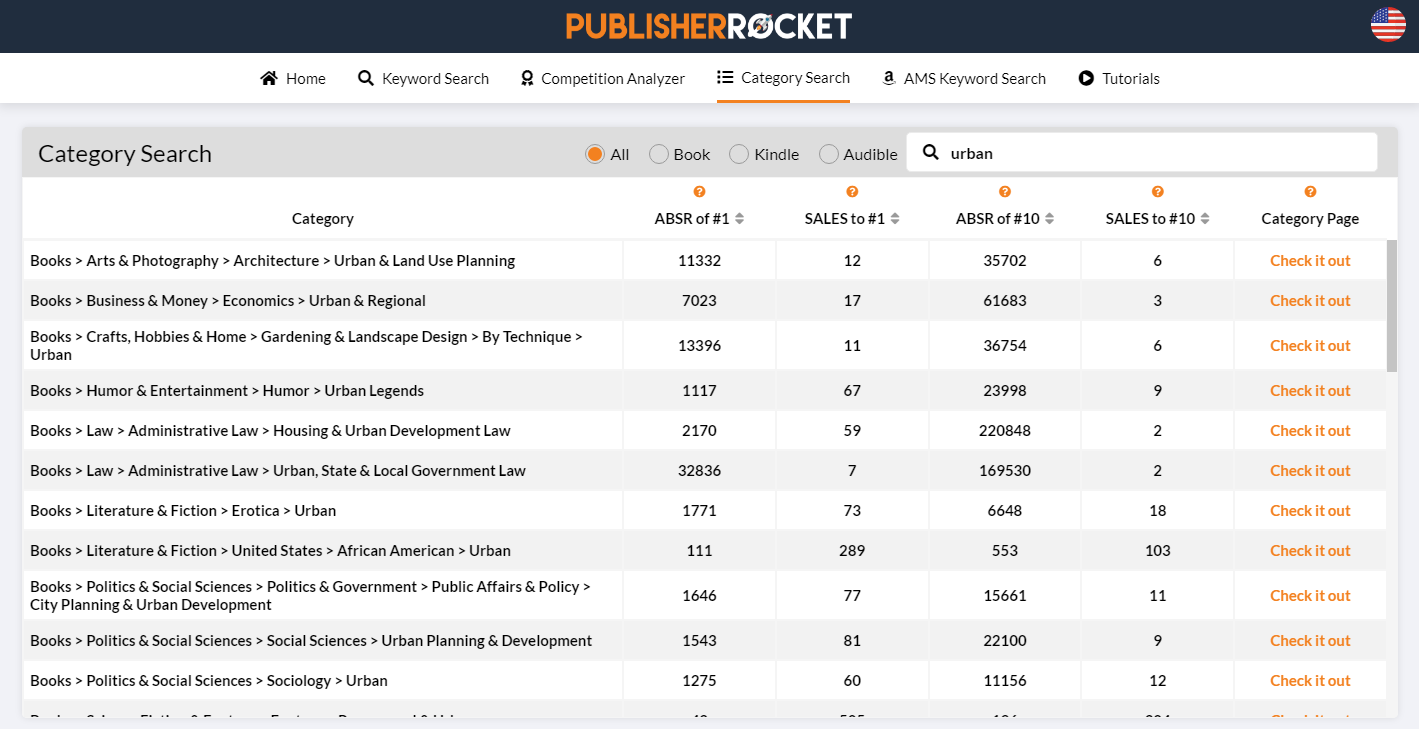Choose the Kindle radio button
The image size is (1419, 729).
pos(737,154)
